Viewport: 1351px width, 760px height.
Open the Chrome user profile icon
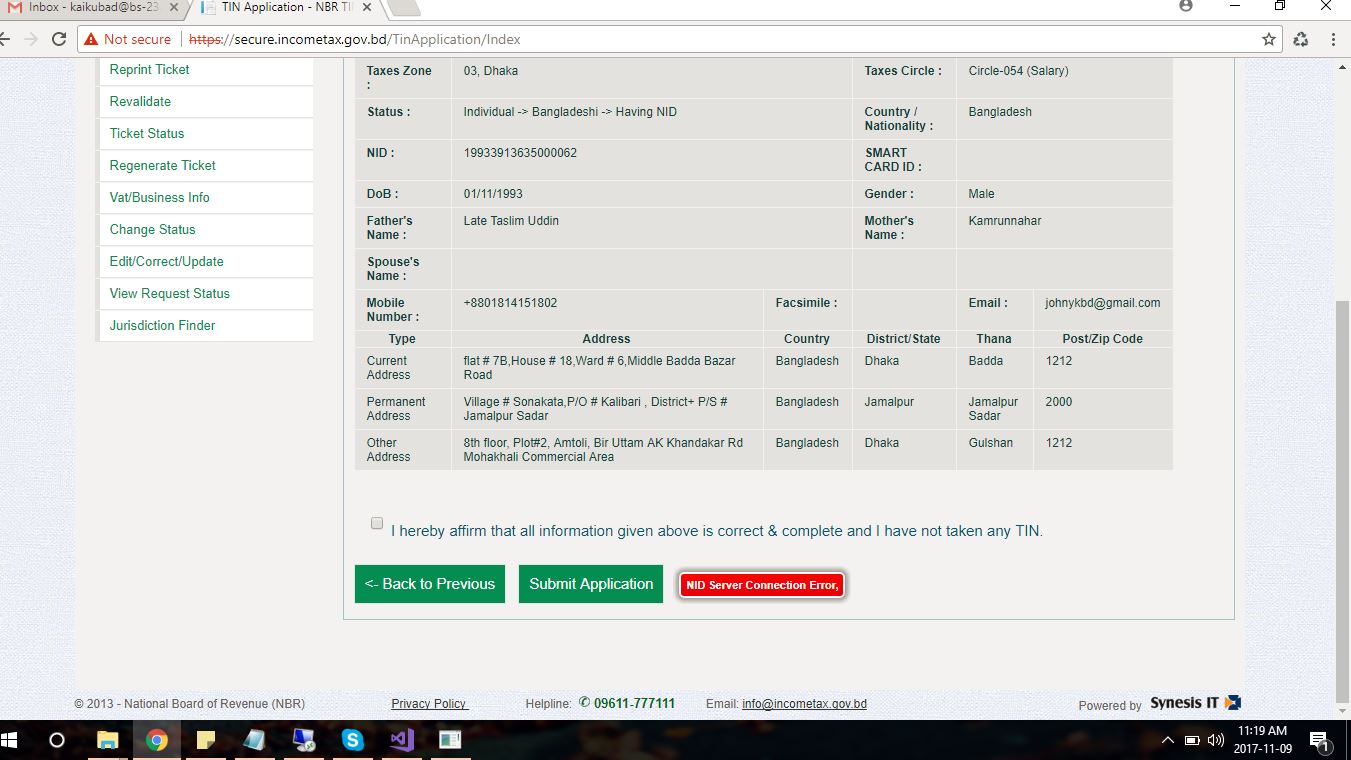1186,6
